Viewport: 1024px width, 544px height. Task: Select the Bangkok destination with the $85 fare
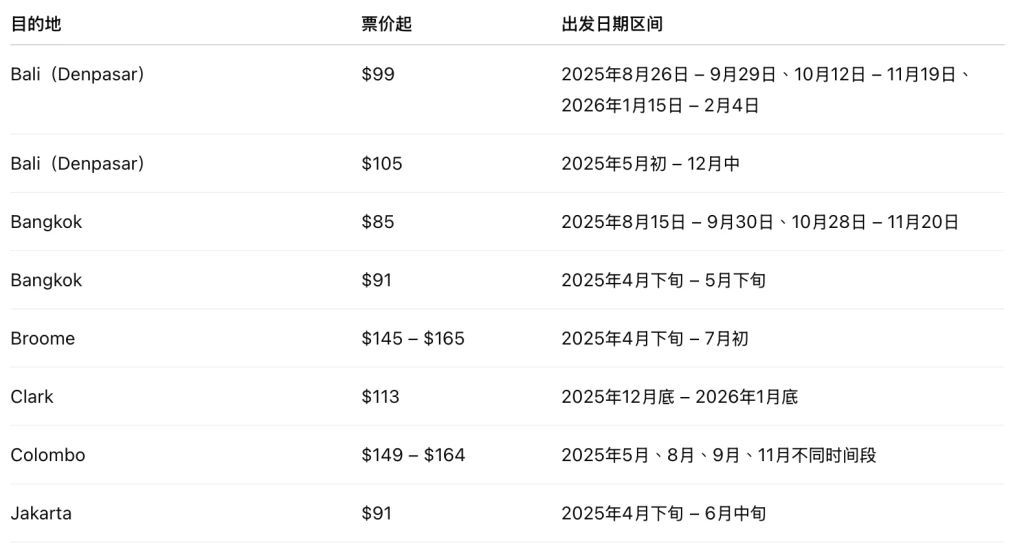point(46,222)
